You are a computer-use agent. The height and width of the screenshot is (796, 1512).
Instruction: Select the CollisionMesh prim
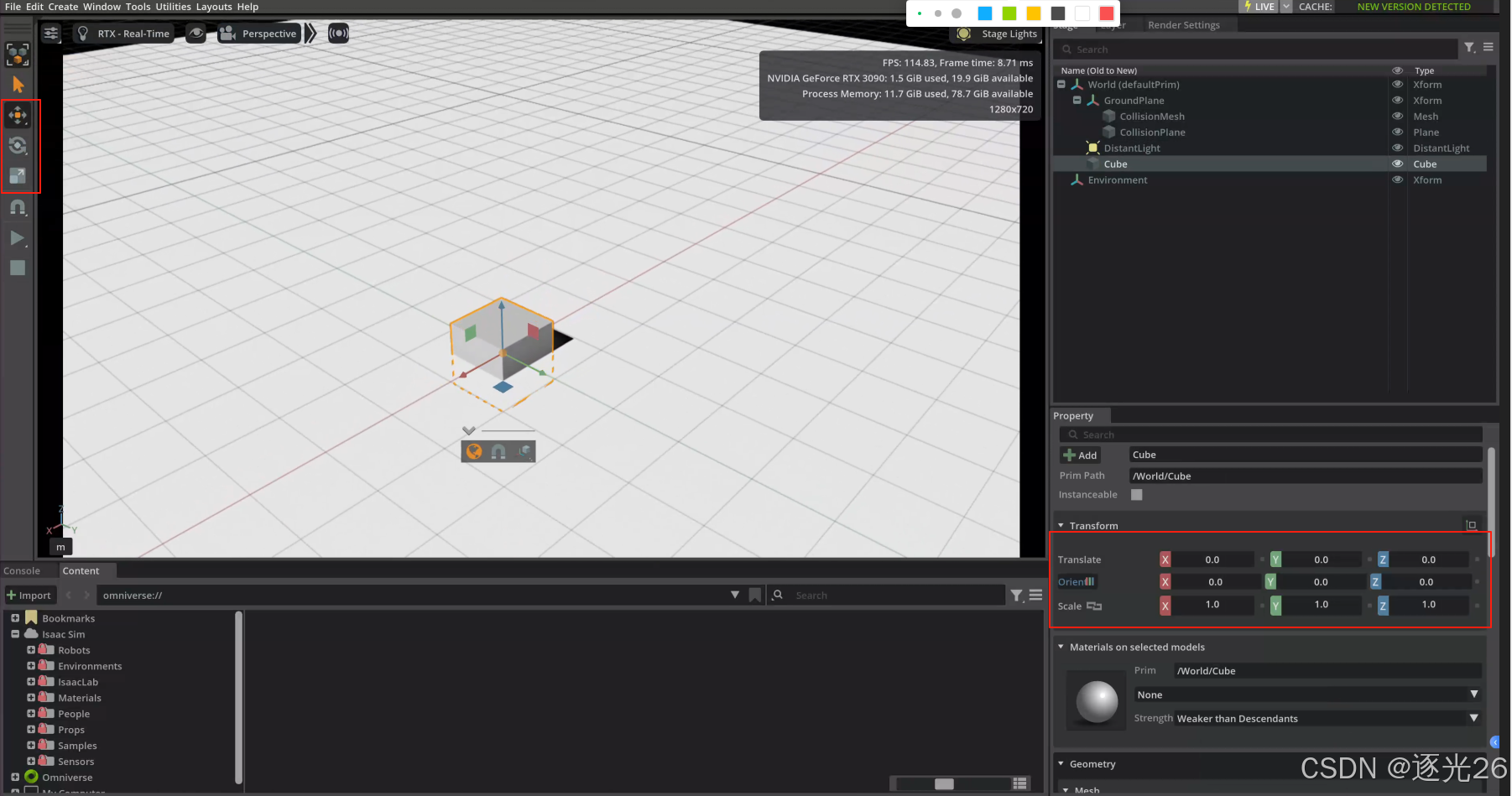pos(1151,117)
